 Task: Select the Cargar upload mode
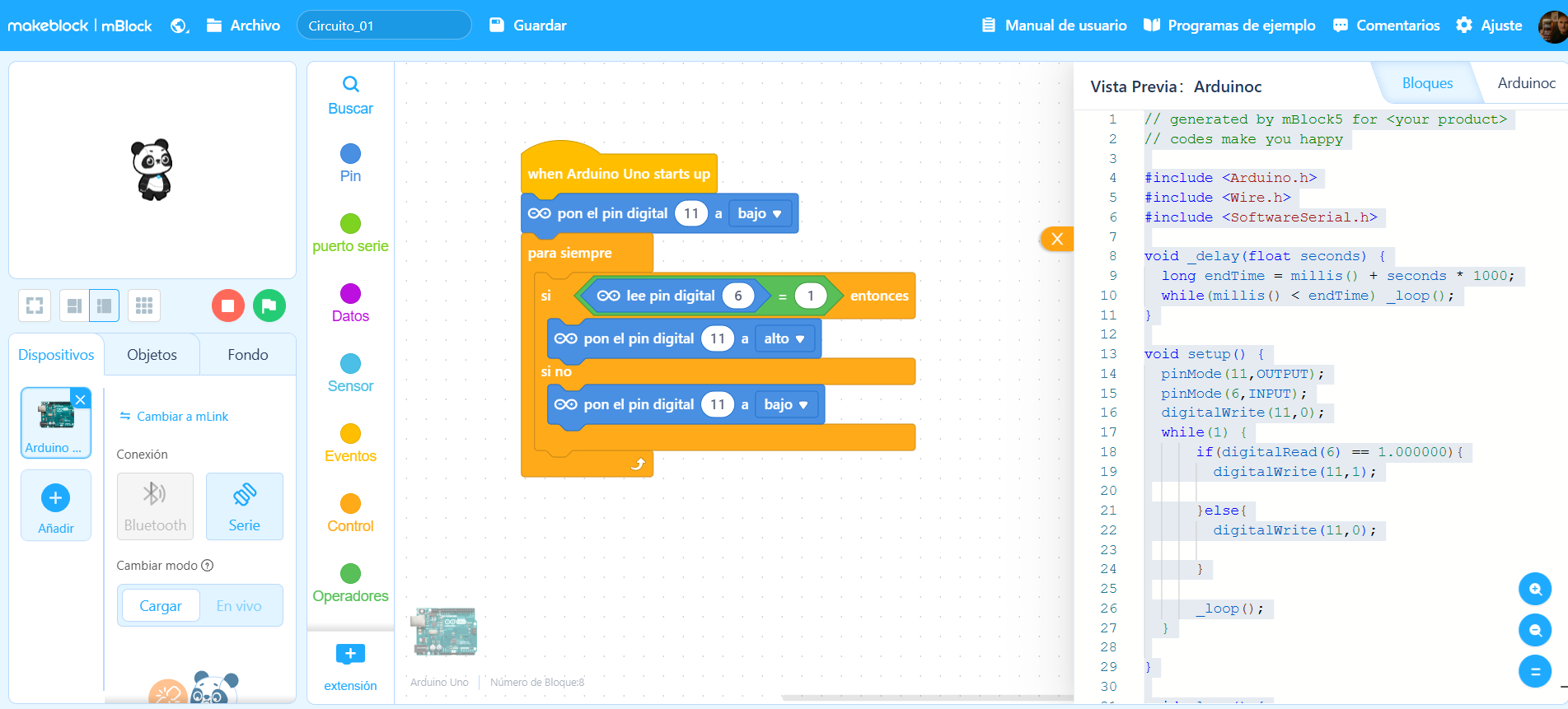[161, 605]
